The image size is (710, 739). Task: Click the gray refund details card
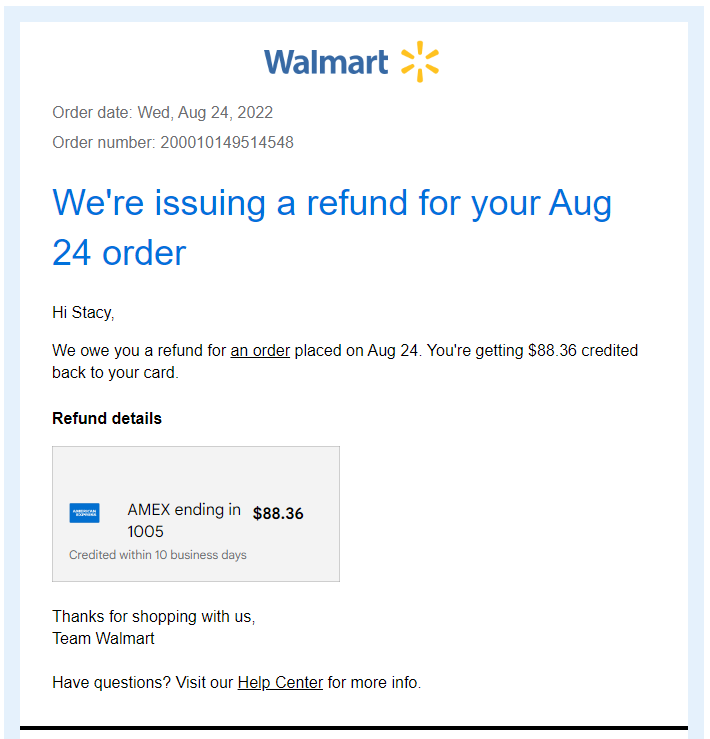tap(196, 514)
